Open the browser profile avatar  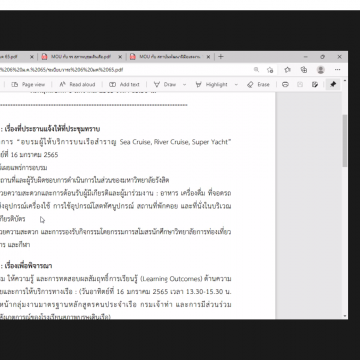pyautogui.click(x=321, y=70)
